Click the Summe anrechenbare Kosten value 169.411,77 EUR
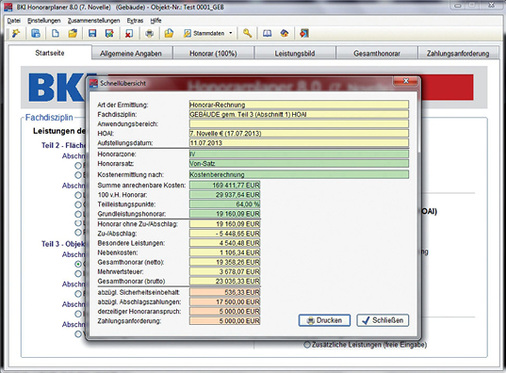This screenshot has width=506, height=373. point(225,185)
